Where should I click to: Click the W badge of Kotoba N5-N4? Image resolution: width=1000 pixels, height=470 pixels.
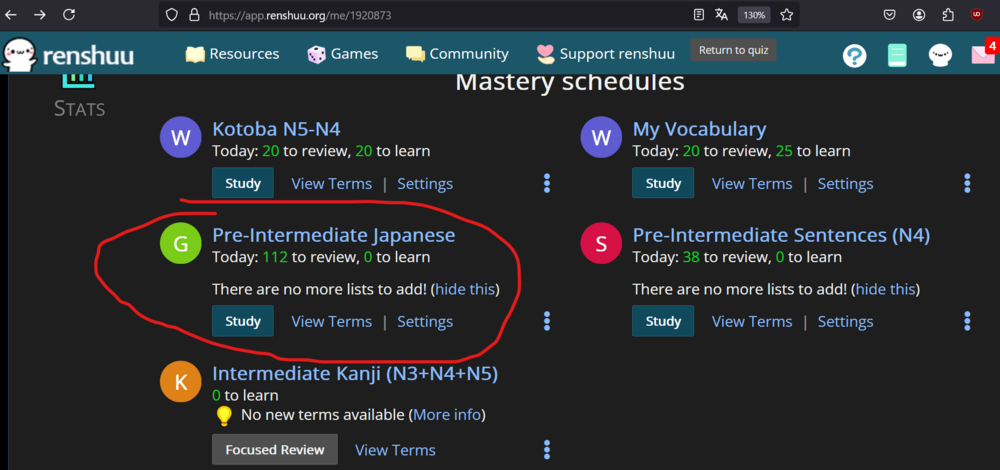point(181,138)
